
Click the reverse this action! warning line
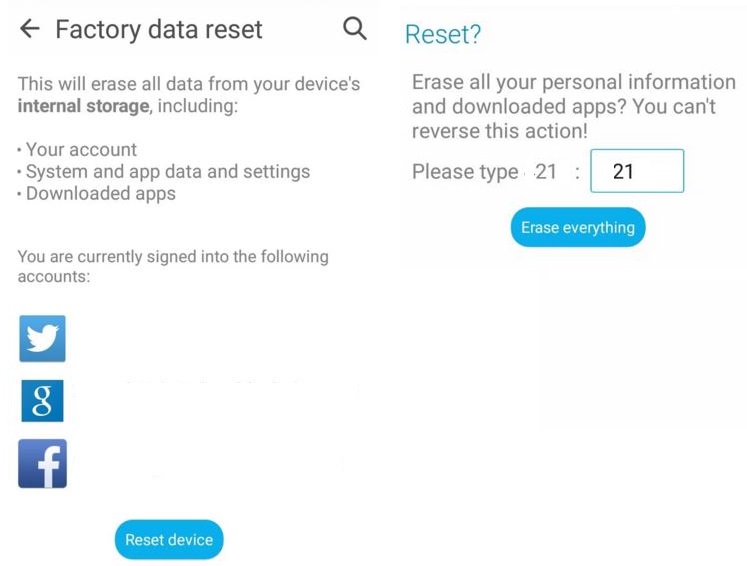coord(500,131)
